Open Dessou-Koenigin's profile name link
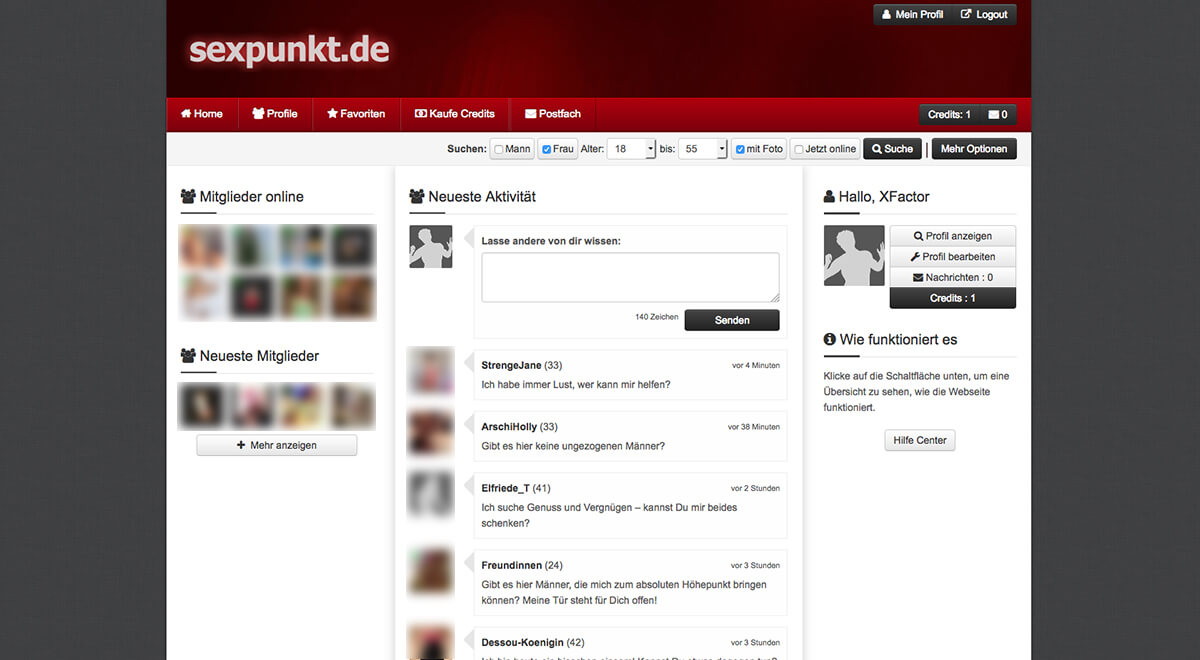Screen dimensions: 1200x660 tap(523, 642)
